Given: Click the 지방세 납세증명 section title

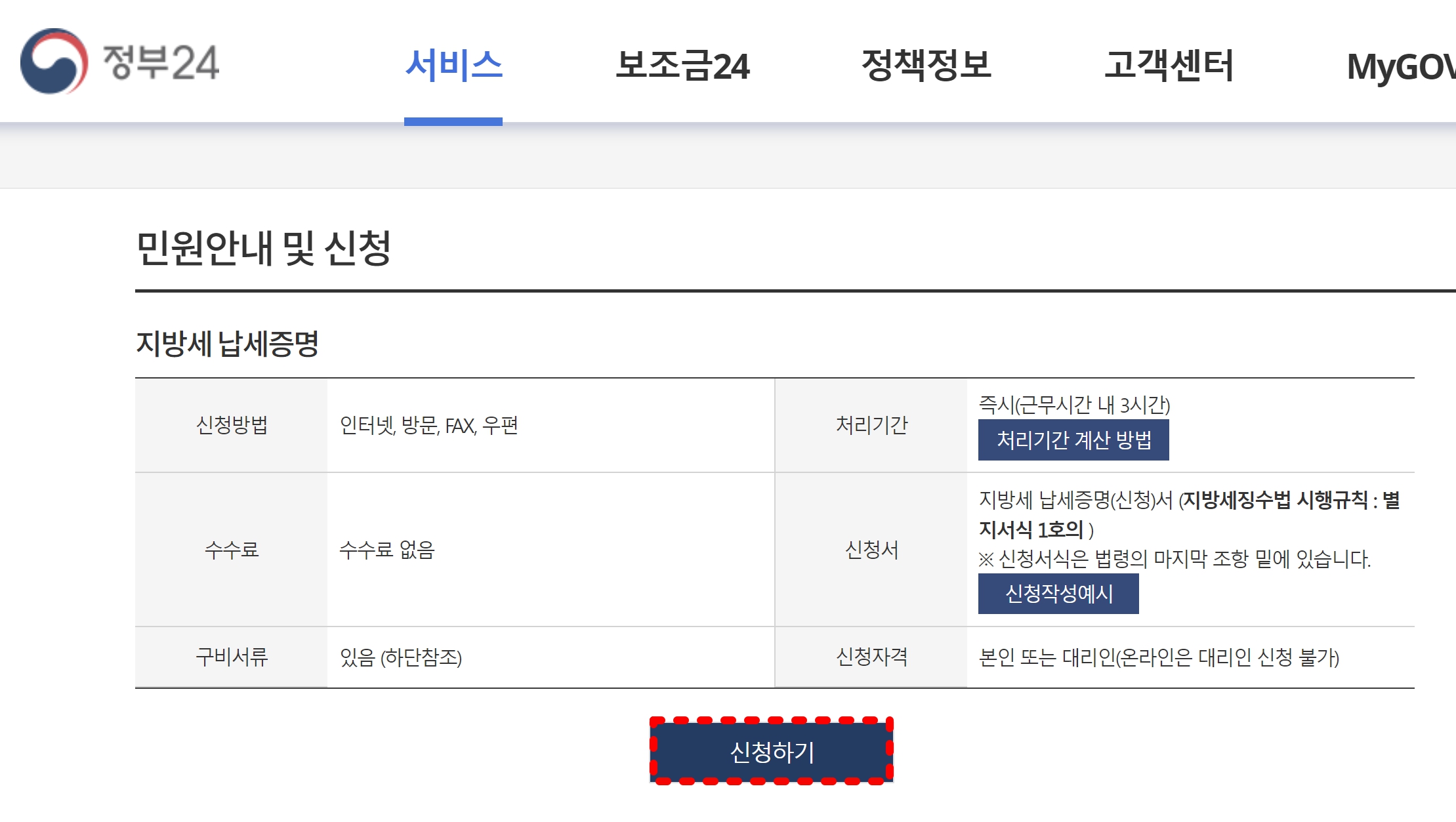Looking at the screenshot, I should click(227, 343).
